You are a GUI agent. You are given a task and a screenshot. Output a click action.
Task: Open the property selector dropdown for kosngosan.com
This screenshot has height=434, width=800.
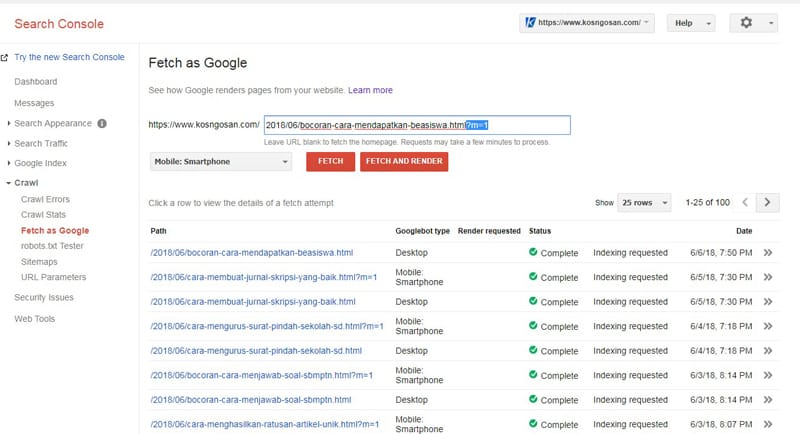[587, 23]
